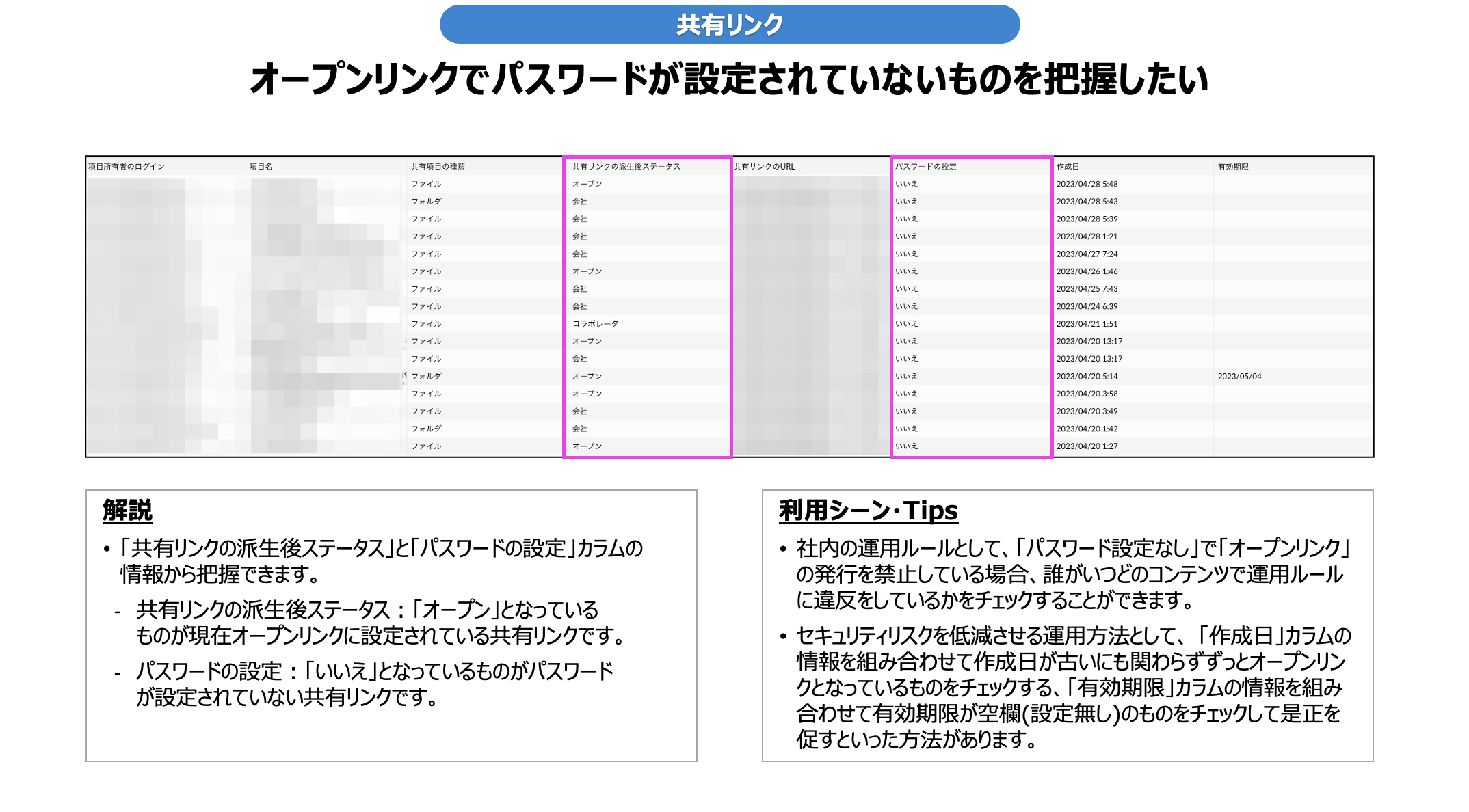
Task: Select the 2023/04/20 5:14 date cell
Action: point(1087,377)
